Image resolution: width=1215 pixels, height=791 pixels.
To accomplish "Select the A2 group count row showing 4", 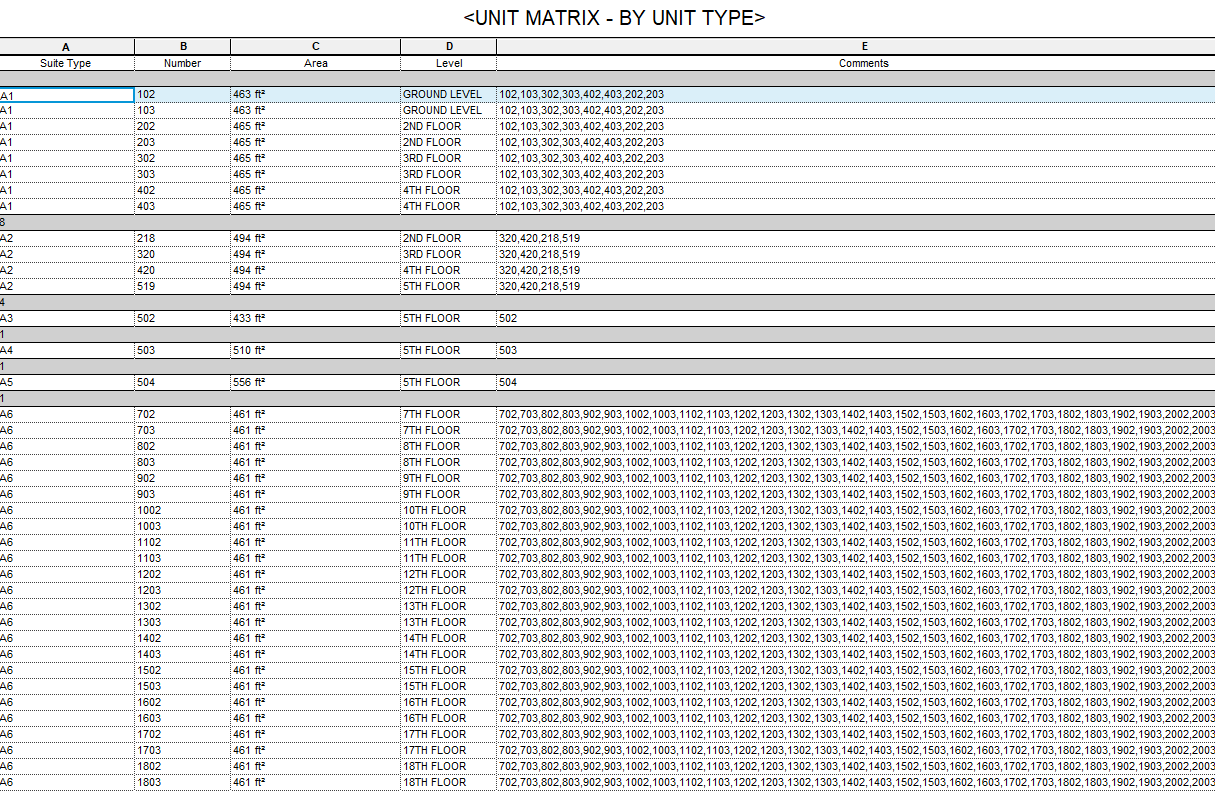I will (x=607, y=302).
